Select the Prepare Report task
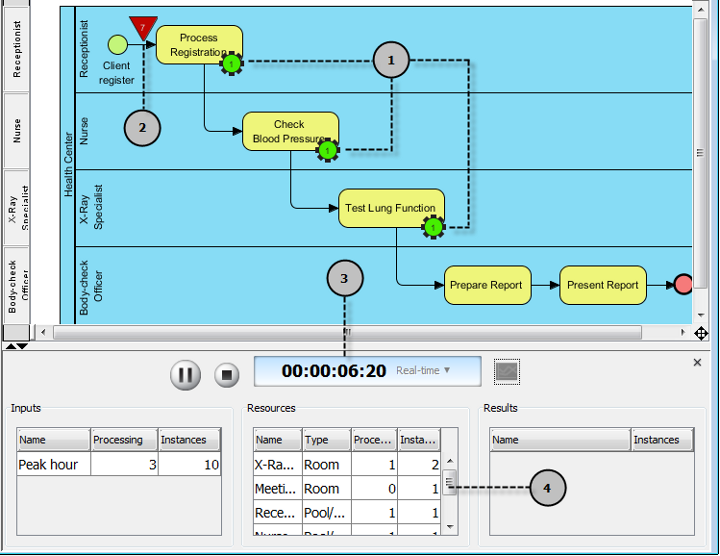The height and width of the screenshot is (556, 720). click(488, 285)
